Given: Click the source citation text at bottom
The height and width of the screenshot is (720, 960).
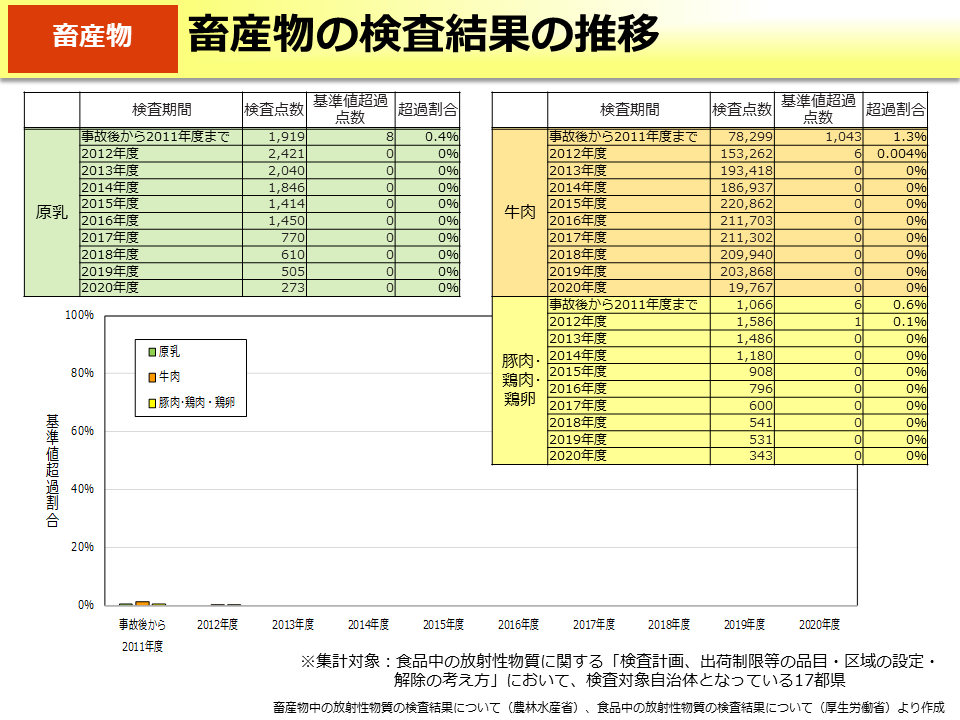Looking at the screenshot, I should 608,707.
